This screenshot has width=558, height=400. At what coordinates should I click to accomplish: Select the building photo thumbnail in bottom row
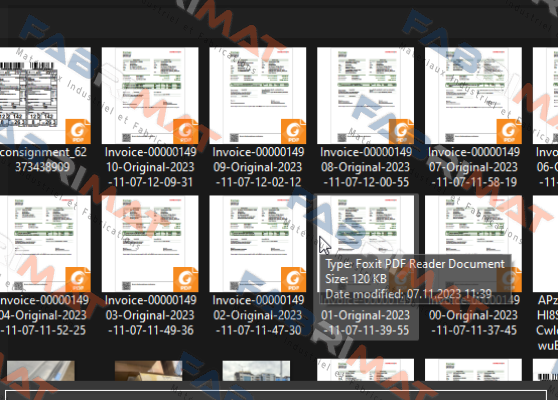pos(256,371)
